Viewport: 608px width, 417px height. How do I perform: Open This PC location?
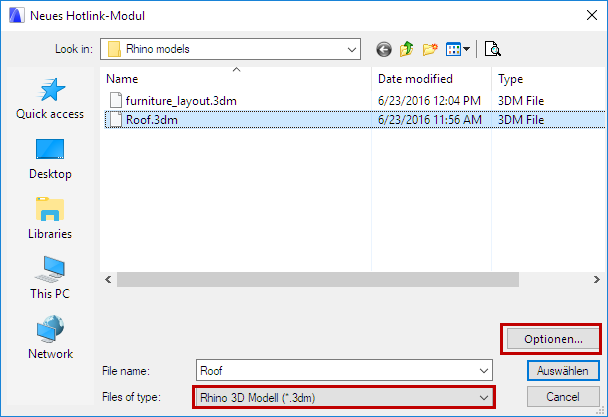click(x=50, y=278)
